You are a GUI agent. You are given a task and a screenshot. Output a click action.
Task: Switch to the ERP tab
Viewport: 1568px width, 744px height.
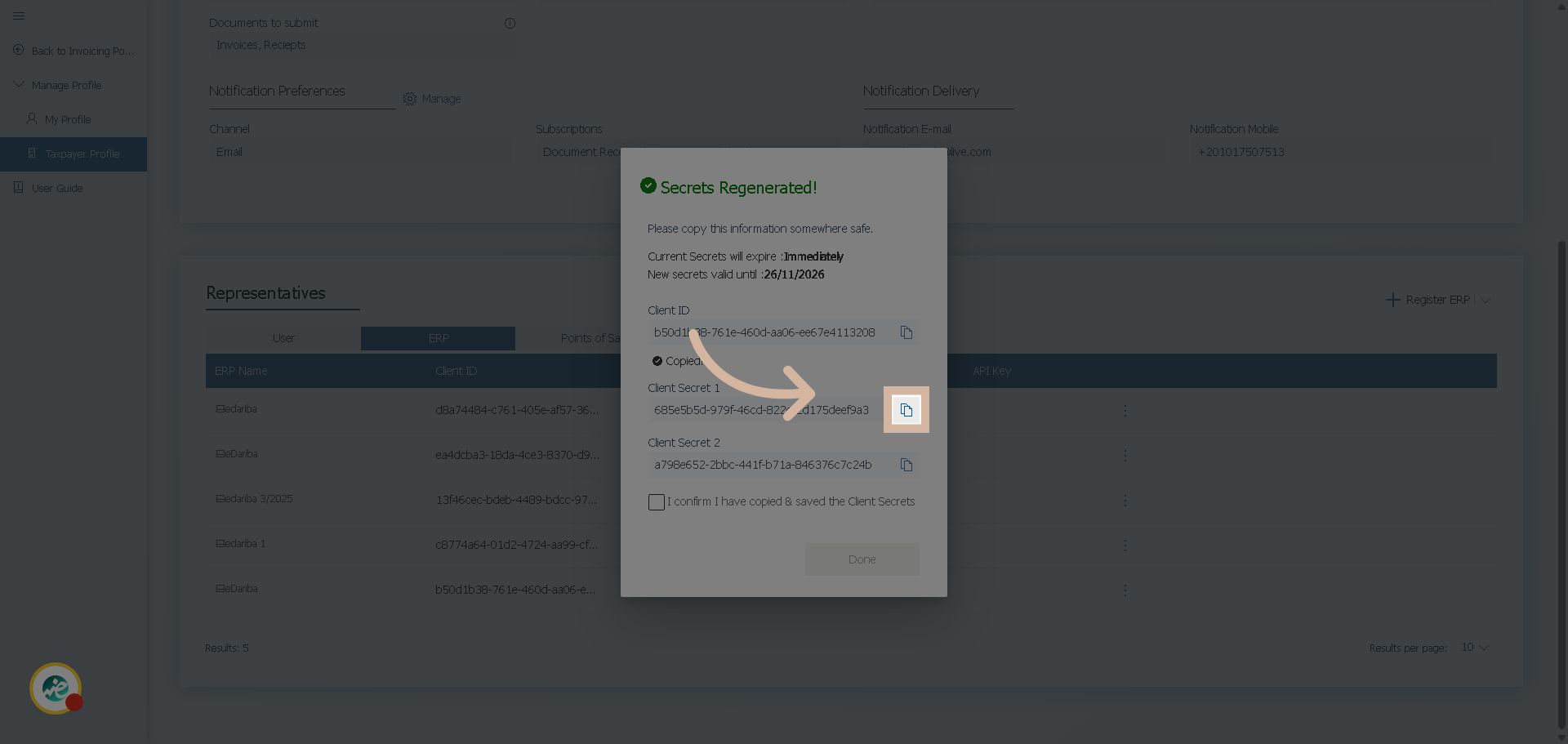pos(439,338)
